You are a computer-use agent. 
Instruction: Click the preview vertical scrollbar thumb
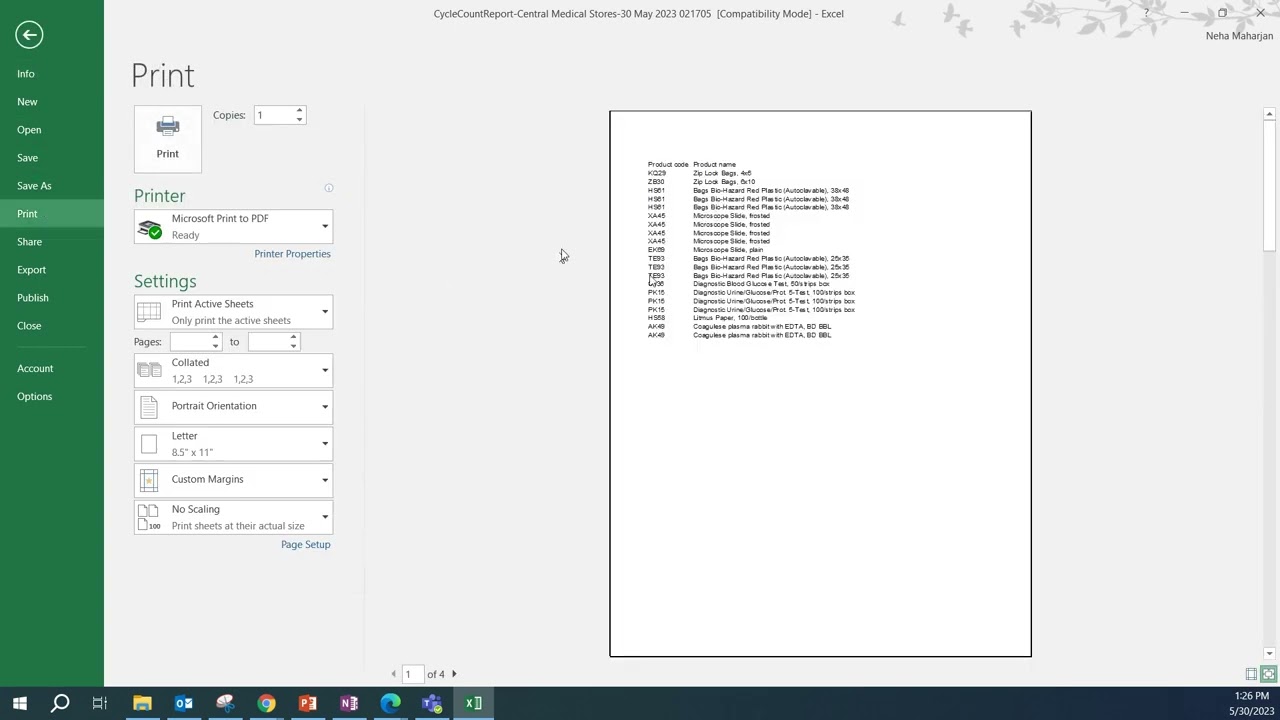click(1269, 185)
